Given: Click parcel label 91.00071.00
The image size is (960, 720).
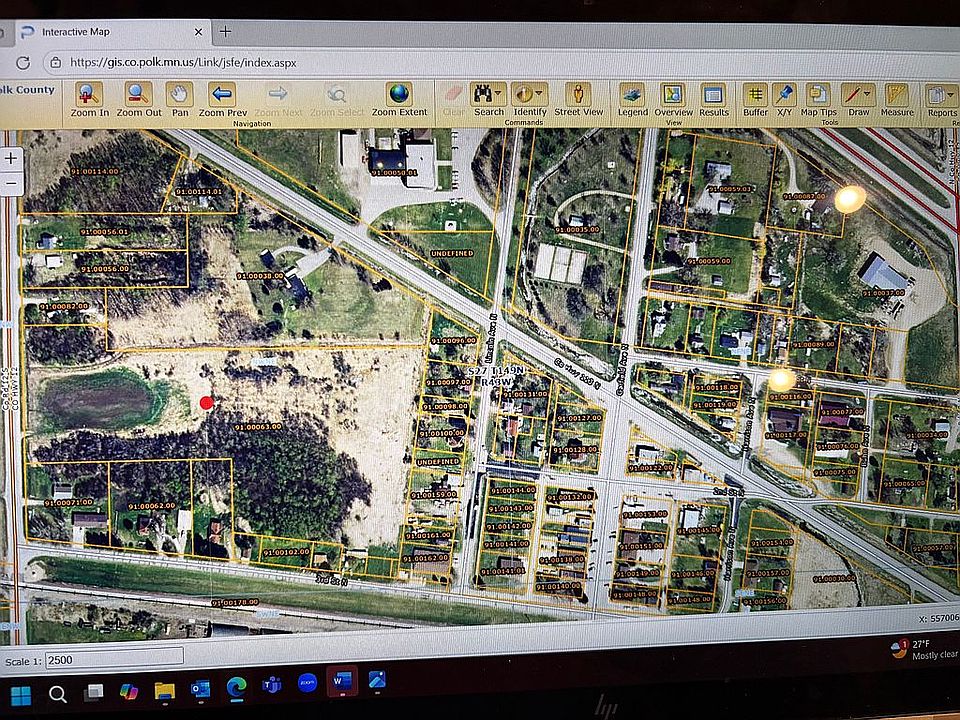Looking at the screenshot, I should point(69,503).
